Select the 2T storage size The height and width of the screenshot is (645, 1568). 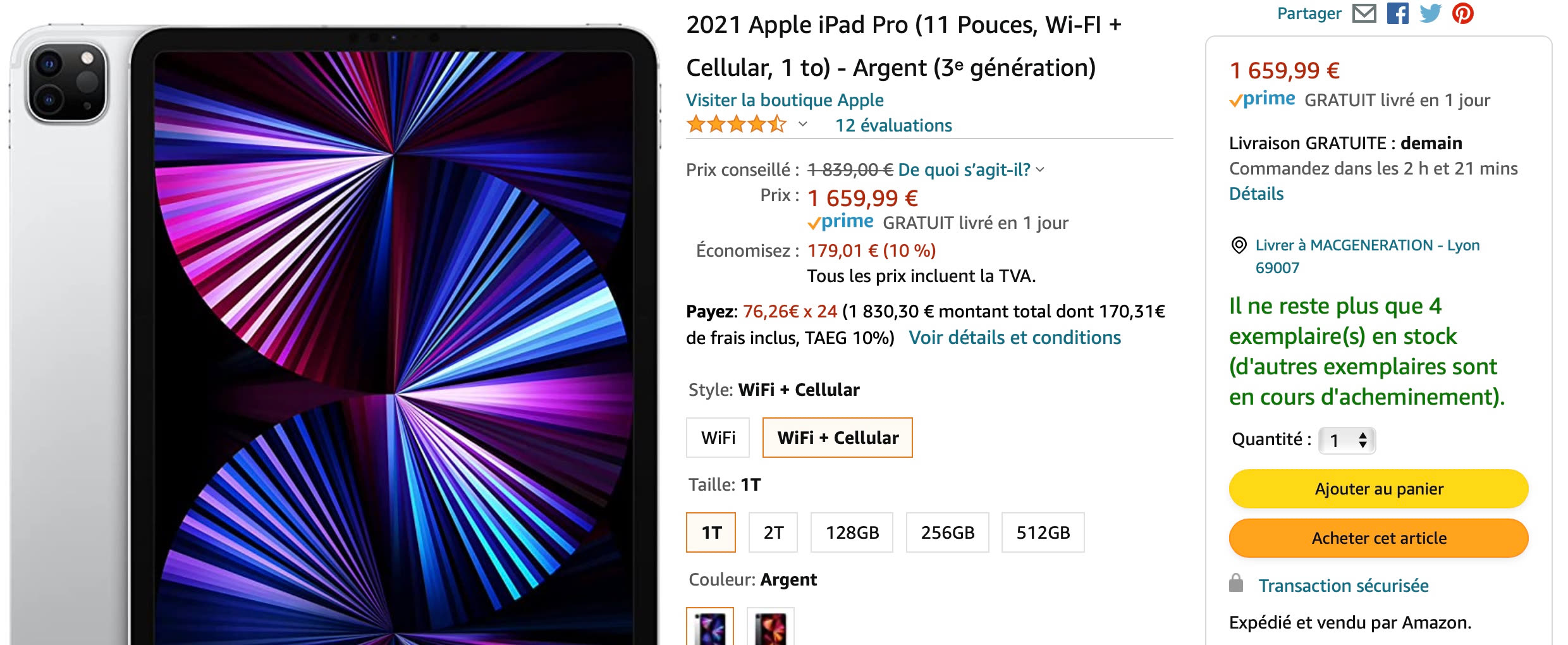point(773,532)
